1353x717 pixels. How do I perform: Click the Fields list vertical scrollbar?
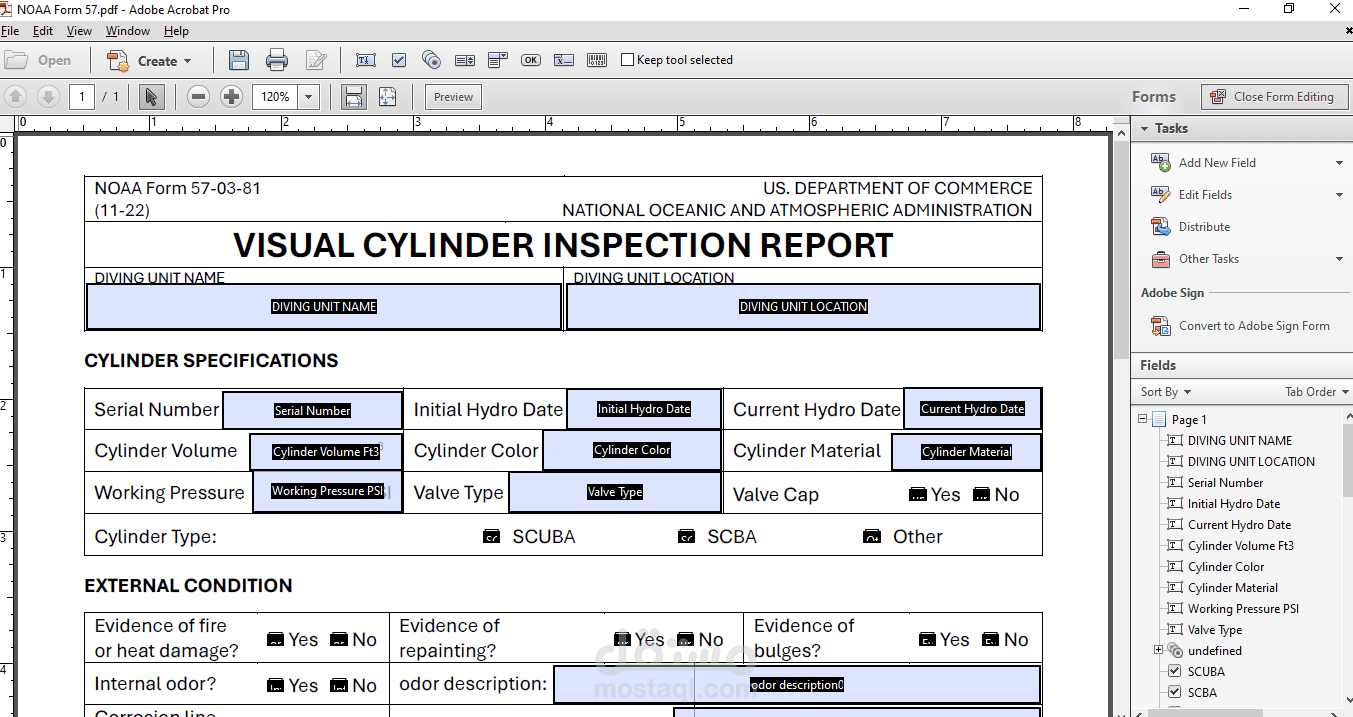click(1346, 458)
